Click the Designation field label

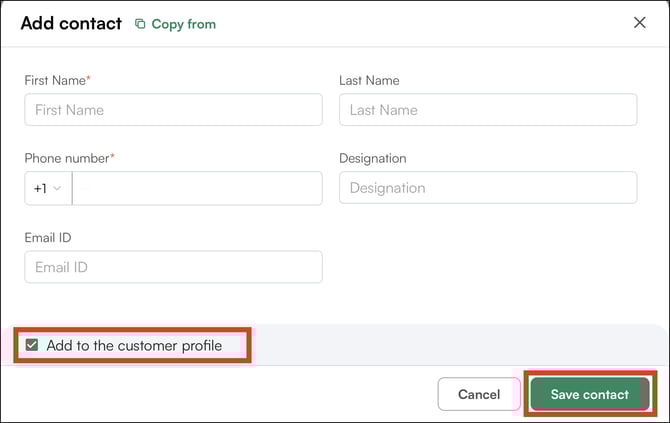click(x=372, y=158)
